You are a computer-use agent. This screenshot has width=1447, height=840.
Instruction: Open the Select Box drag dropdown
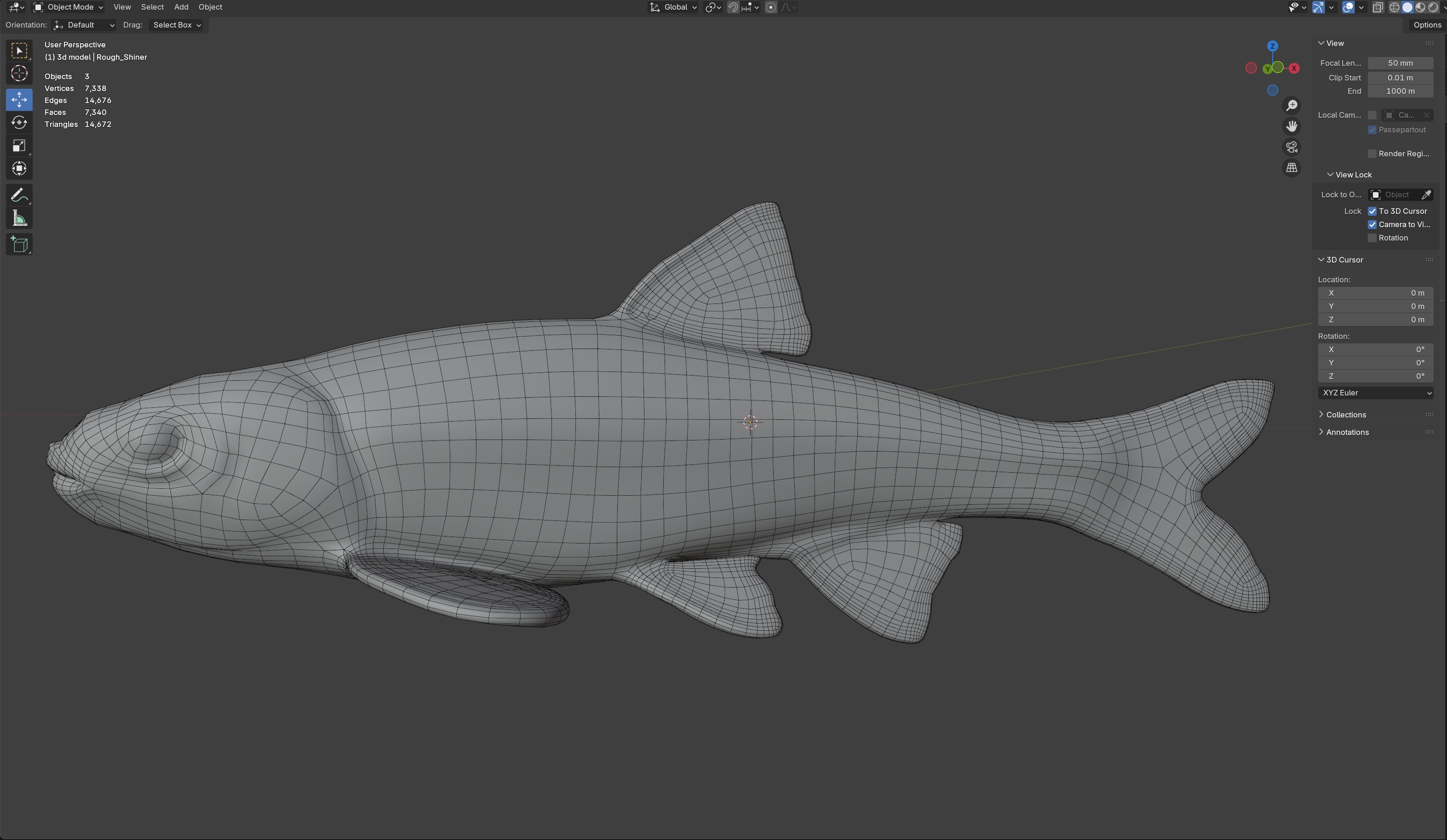[x=176, y=25]
